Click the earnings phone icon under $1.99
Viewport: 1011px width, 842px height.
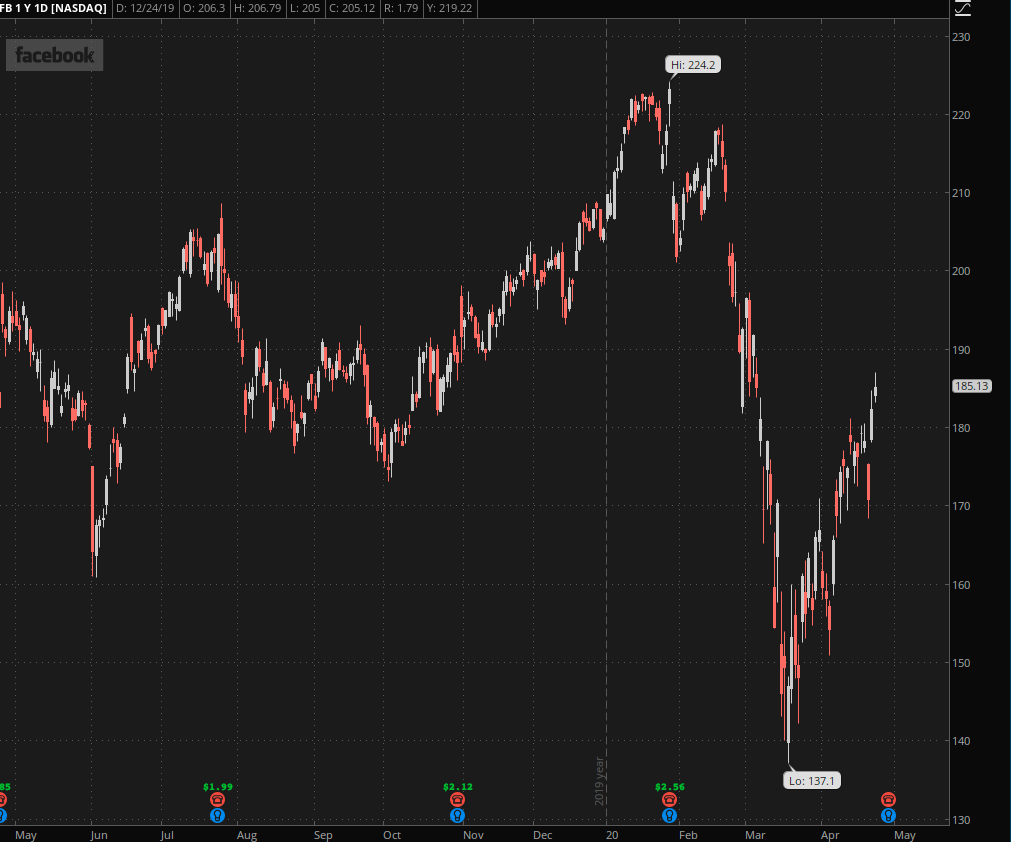tap(217, 800)
